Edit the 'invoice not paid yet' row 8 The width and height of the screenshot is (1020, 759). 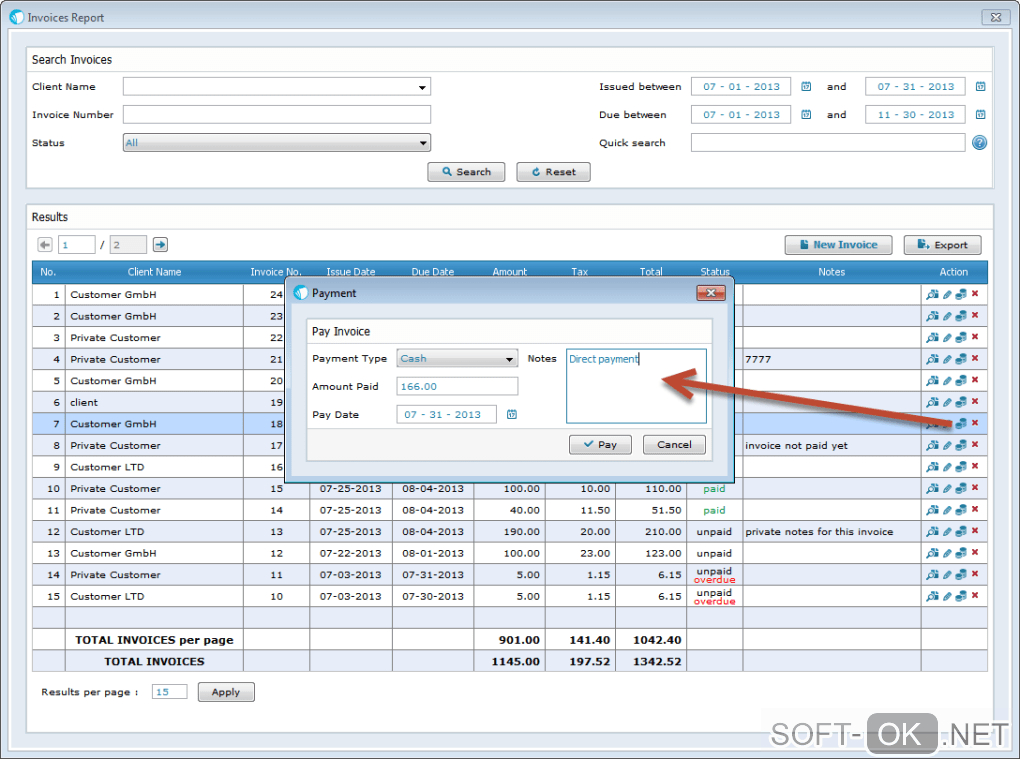[x=947, y=446]
